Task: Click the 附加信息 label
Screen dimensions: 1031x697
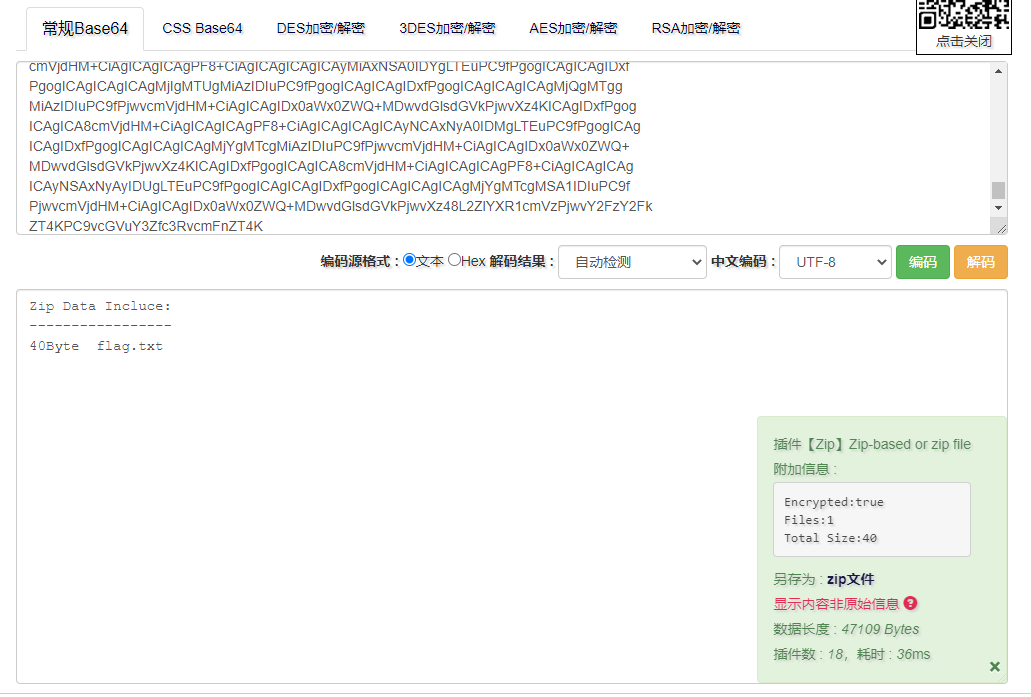Action: (x=805, y=469)
